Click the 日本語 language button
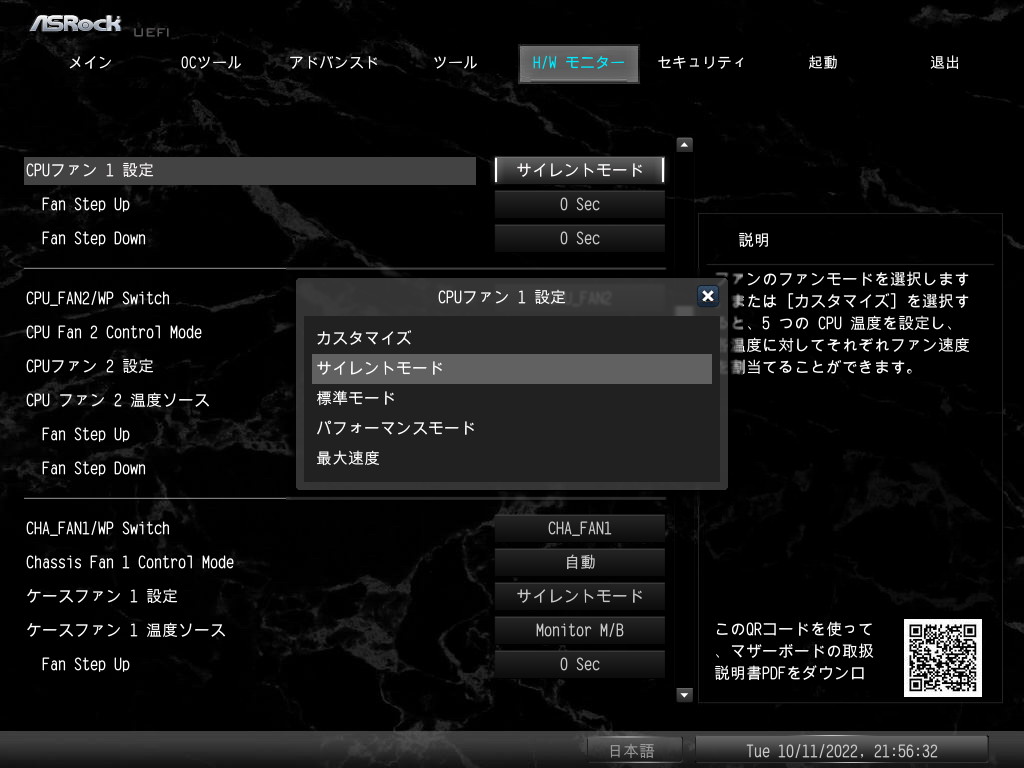This screenshot has height=768, width=1024. (634, 751)
